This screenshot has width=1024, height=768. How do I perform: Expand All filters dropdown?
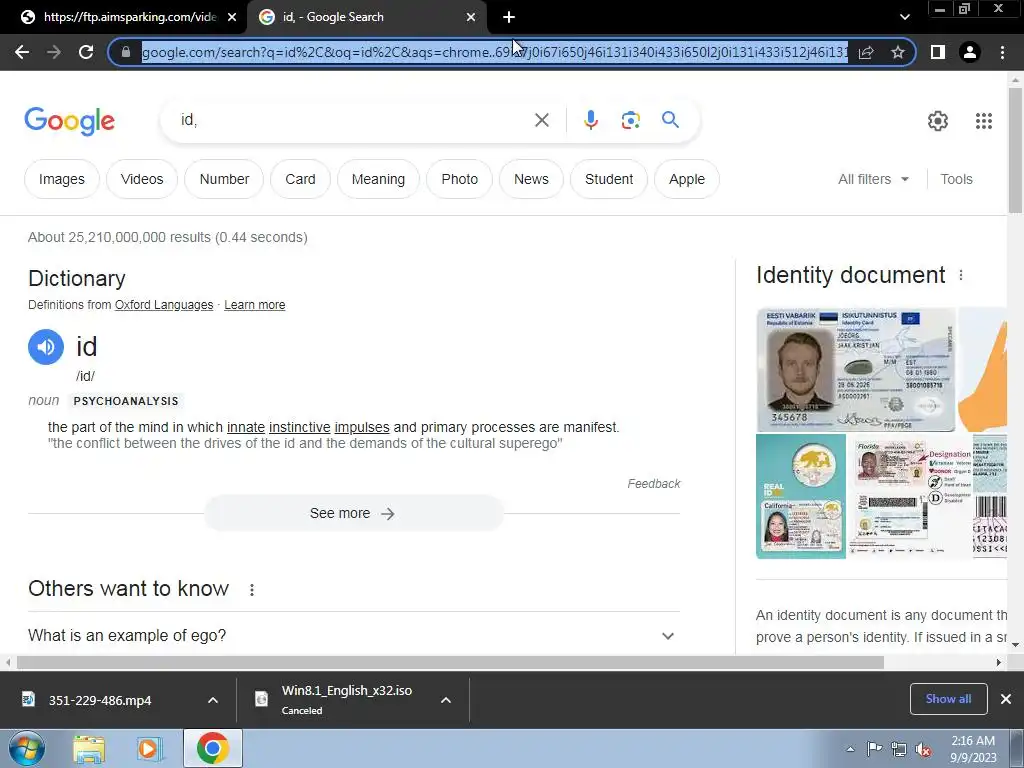tap(873, 179)
